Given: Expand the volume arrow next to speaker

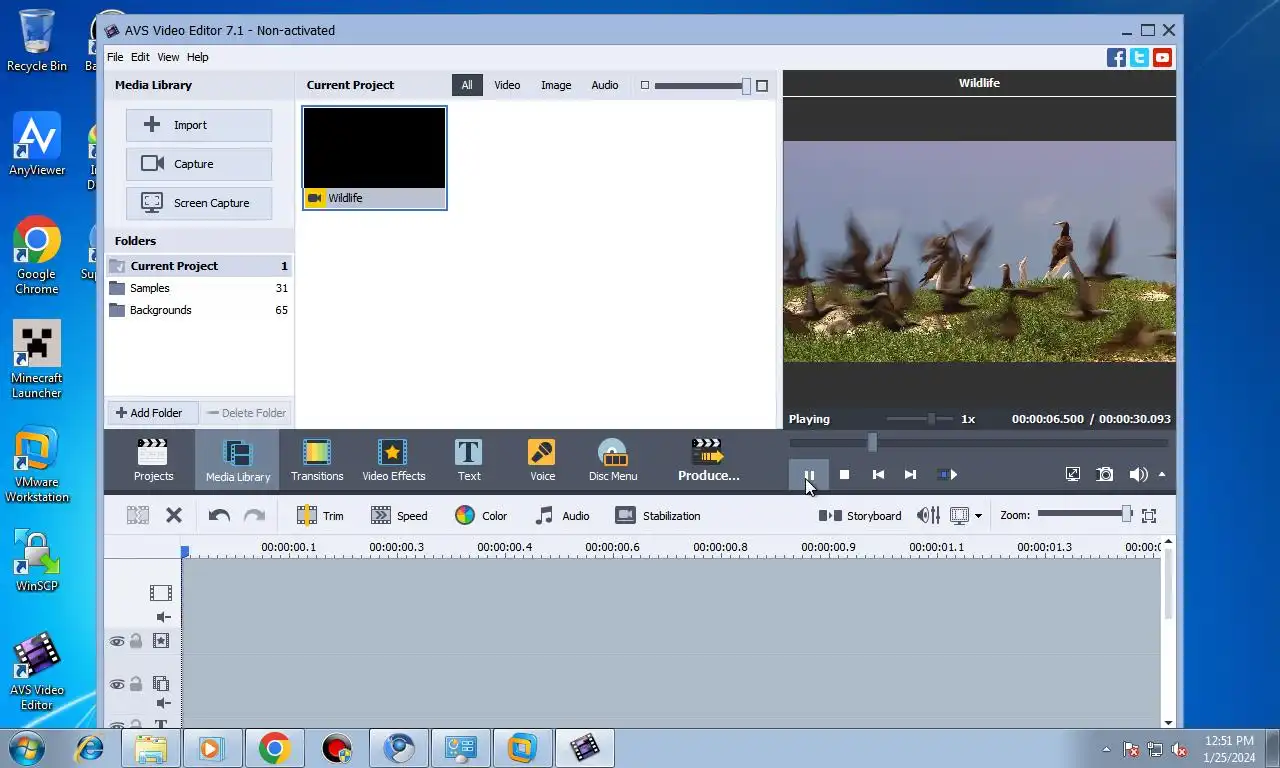Looking at the screenshot, I should (x=1161, y=475).
